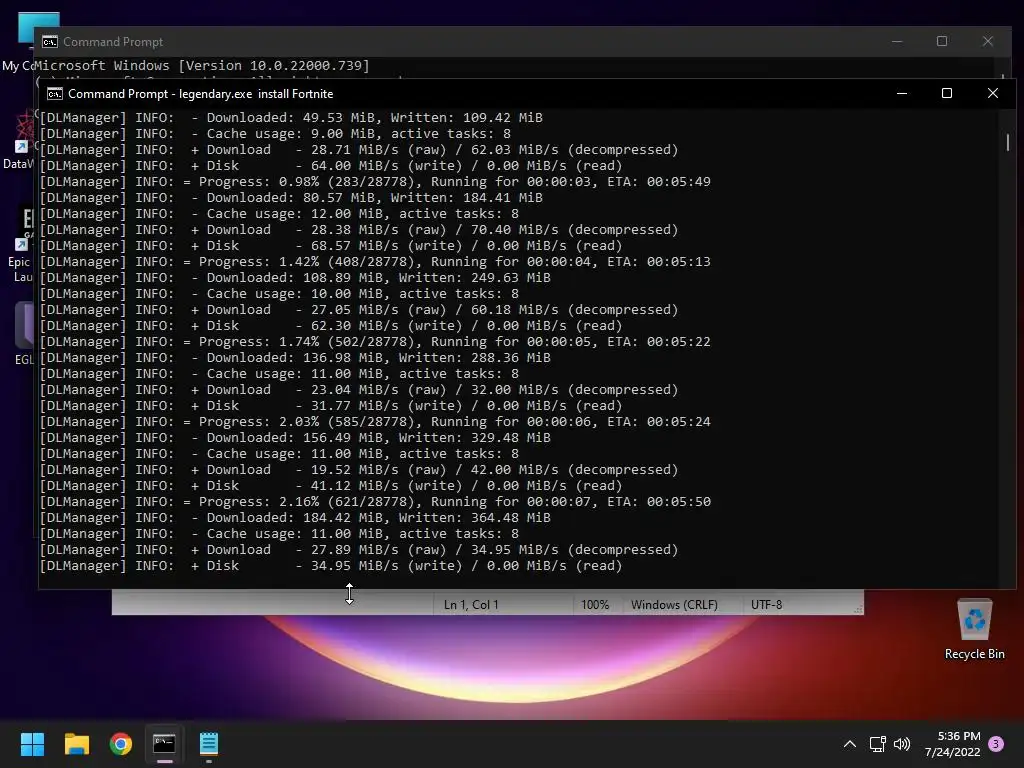Click the line with Progress: 0.98% (283/28778)
This screenshot has width=1024, height=768.
(x=376, y=182)
